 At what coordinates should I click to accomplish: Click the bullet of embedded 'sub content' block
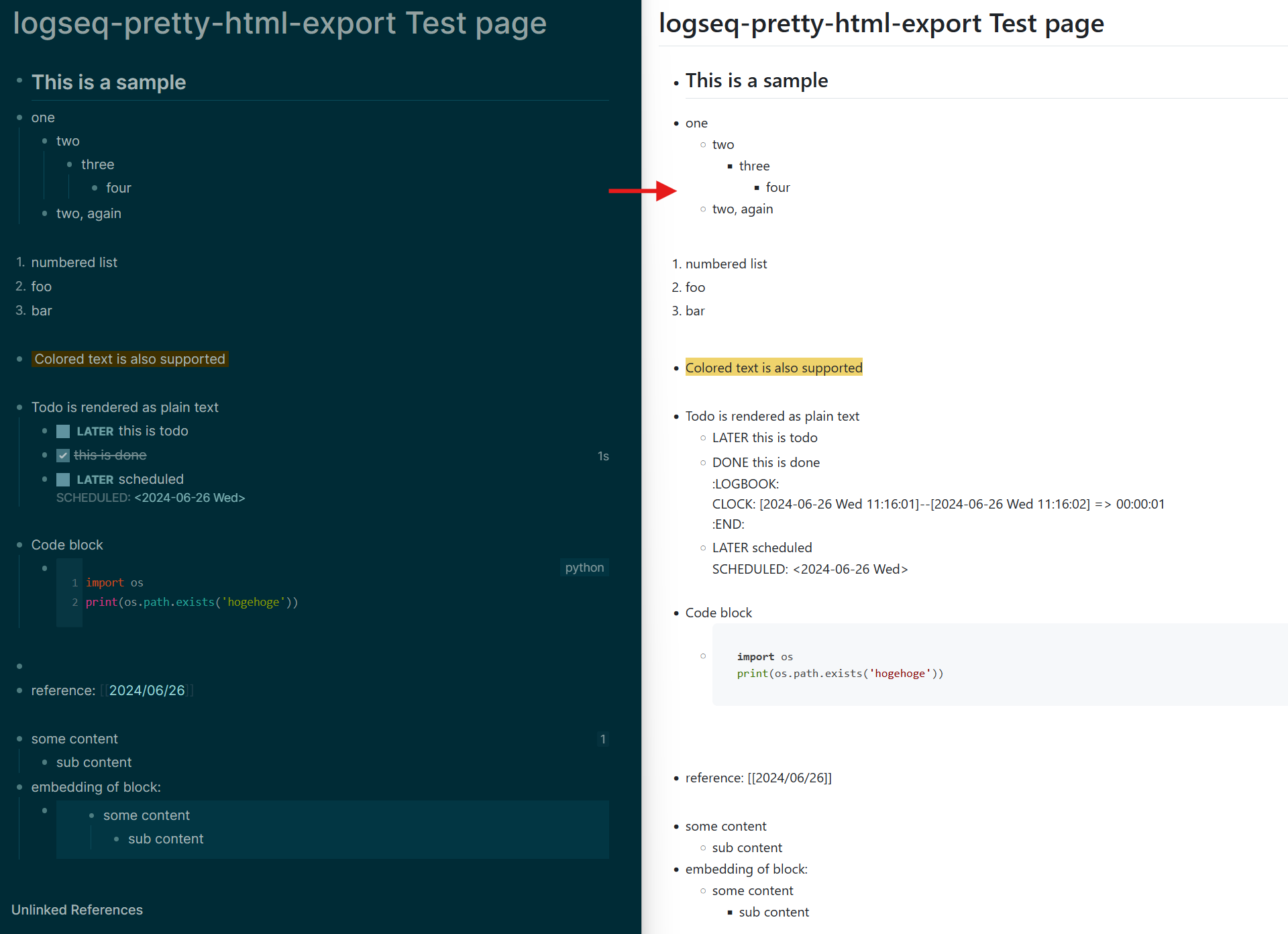pyautogui.click(x=117, y=839)
